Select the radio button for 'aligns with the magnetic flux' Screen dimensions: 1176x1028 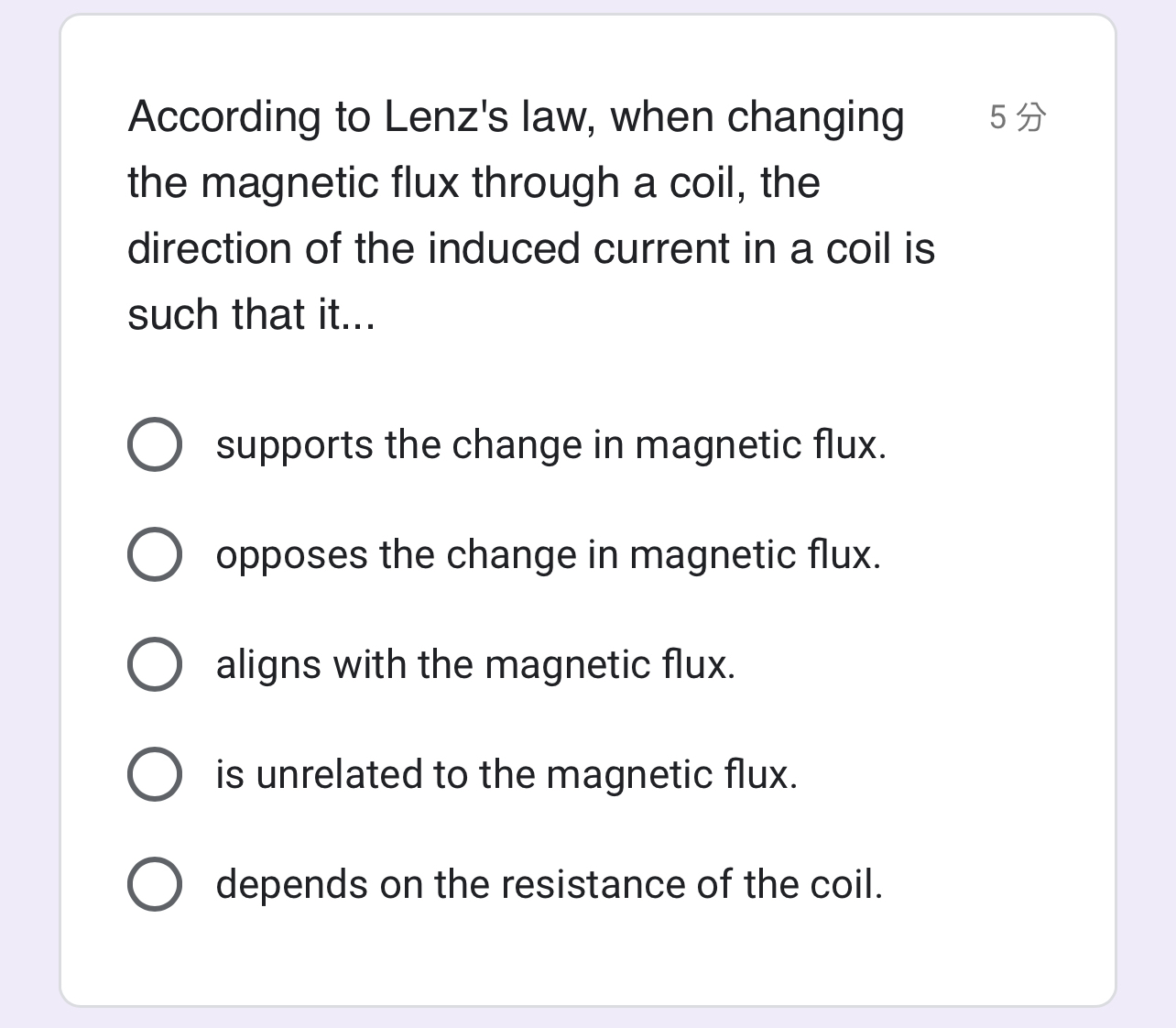pyautogui.click(x=154, y=664)
